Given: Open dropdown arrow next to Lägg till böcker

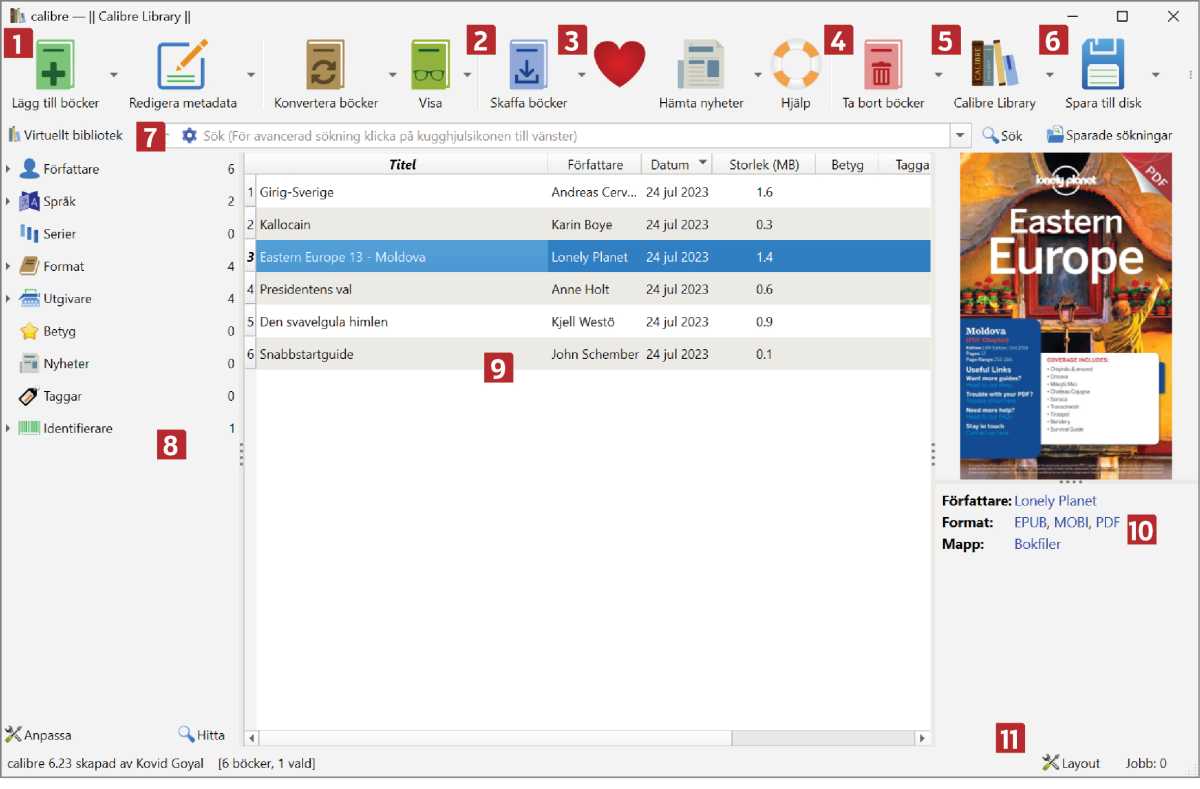Looking at the screenshot, I should click(114, 75).
